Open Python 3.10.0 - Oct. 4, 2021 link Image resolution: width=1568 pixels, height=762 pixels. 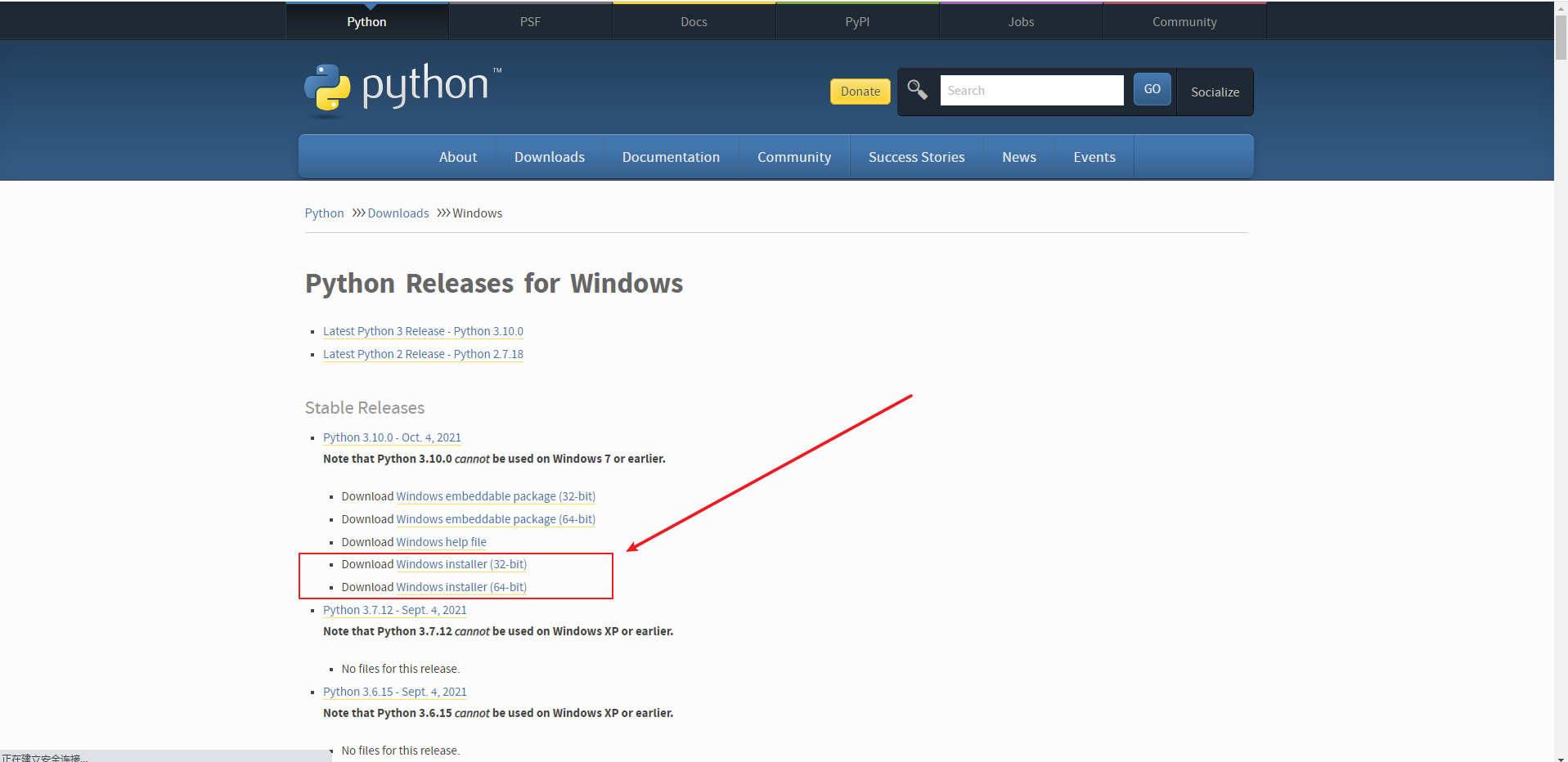pyautogui.click(x=392, y=437)
